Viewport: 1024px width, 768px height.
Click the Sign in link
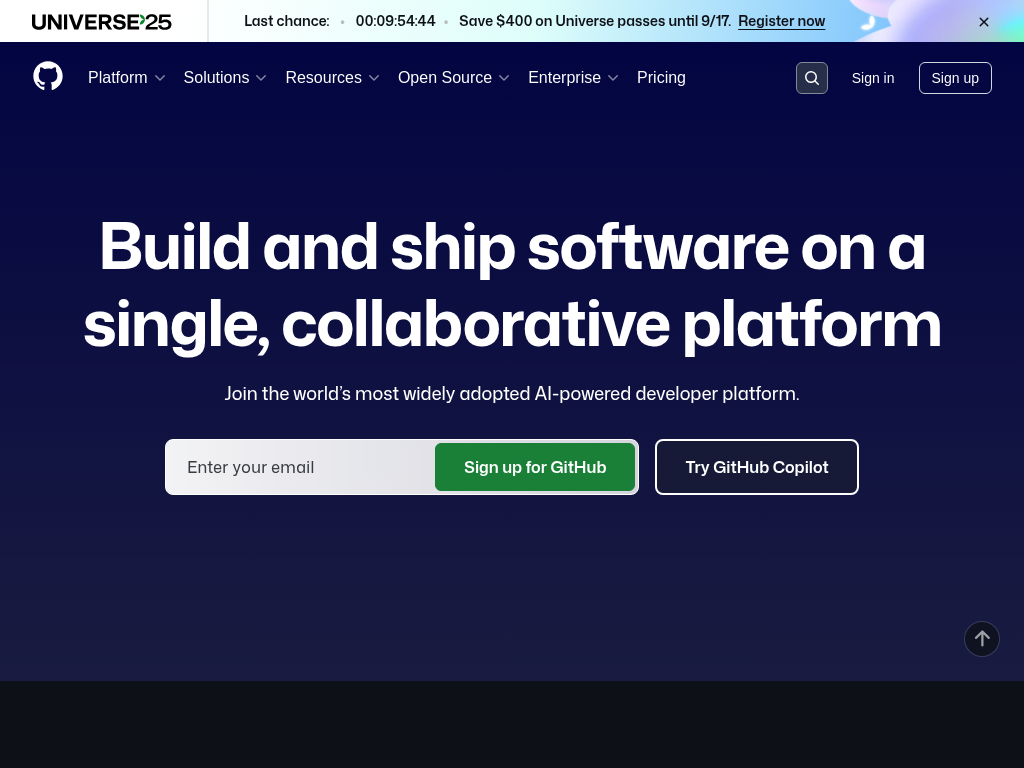(x=872, y=78)
